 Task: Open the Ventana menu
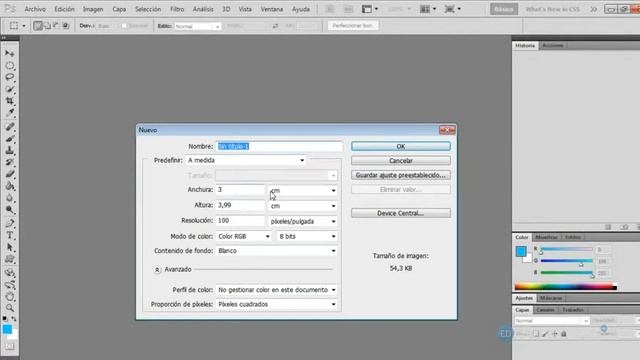272,9
